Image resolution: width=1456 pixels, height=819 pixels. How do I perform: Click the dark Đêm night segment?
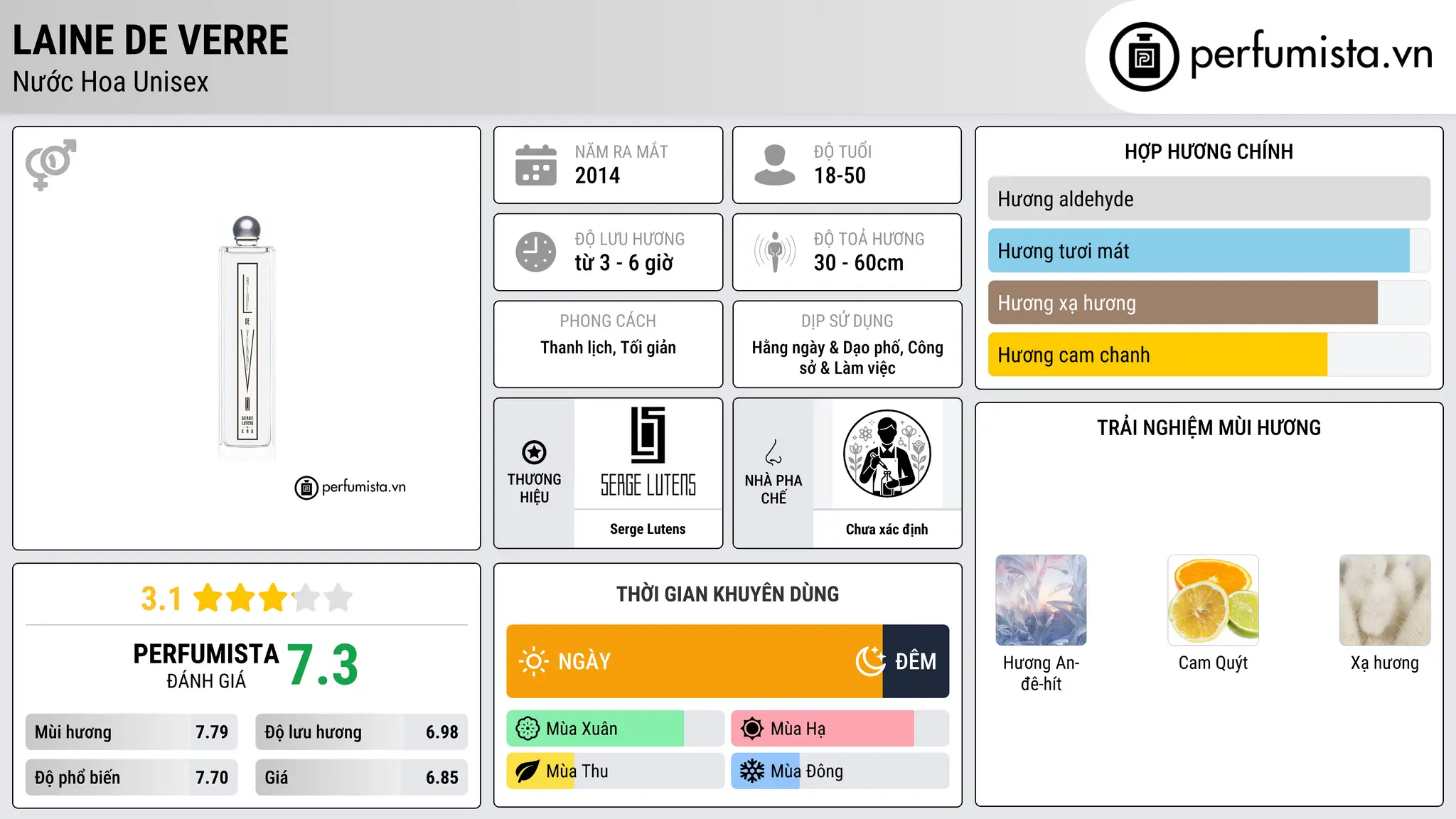[916, 661]
